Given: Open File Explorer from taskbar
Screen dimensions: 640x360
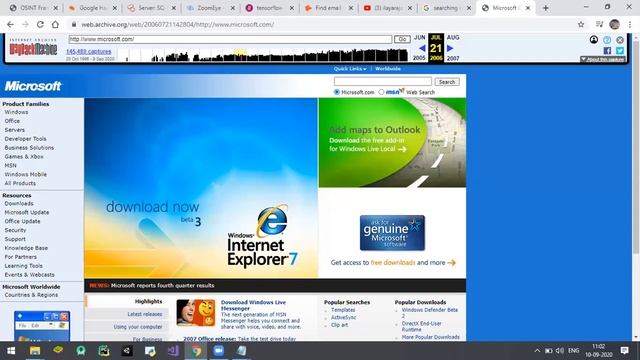Looking at the screenshot, I should point(35,351).
